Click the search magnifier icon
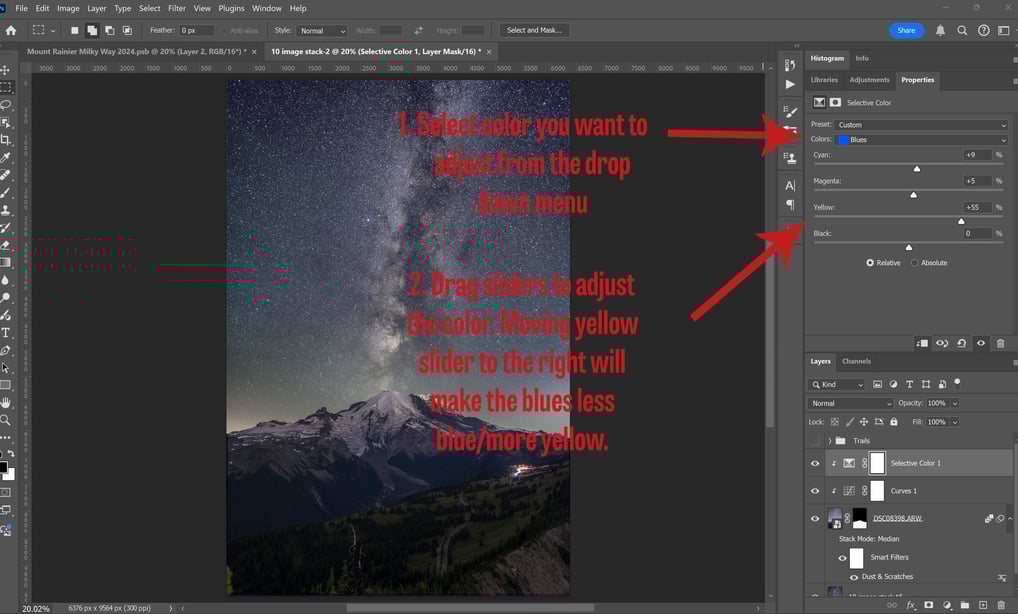The image size is (1018, 614). tap(962, 31)
